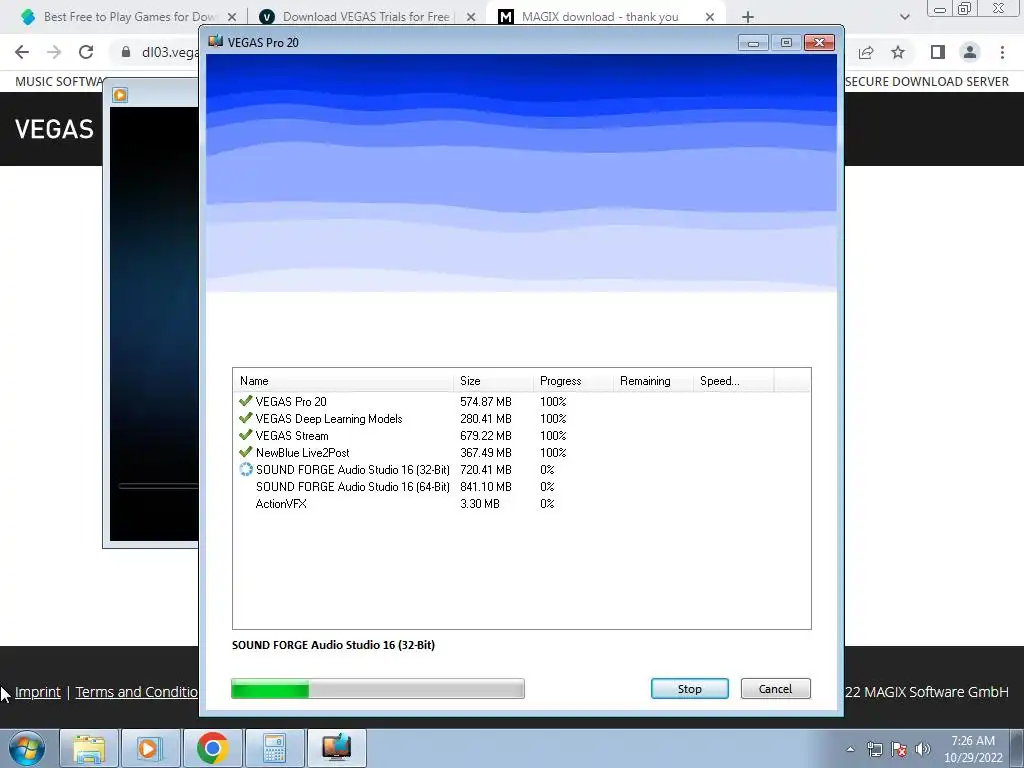Screen dimensions: 1024x768
Task: Select SOUND FORGE Audio Studio 16 (32-Bit) row
Action: pyautogui.click(x=521, y=470)
